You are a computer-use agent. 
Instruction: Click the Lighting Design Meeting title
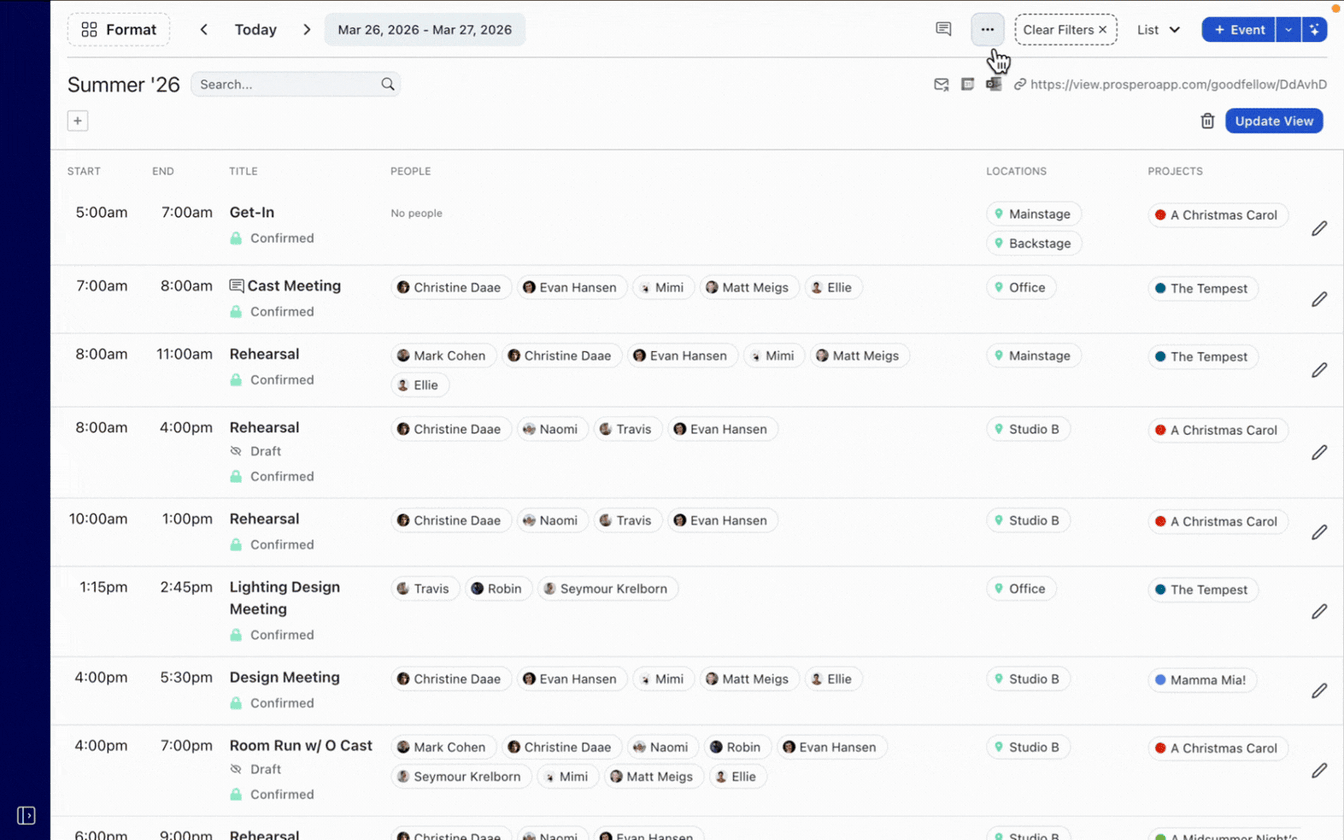pos(285,598)
